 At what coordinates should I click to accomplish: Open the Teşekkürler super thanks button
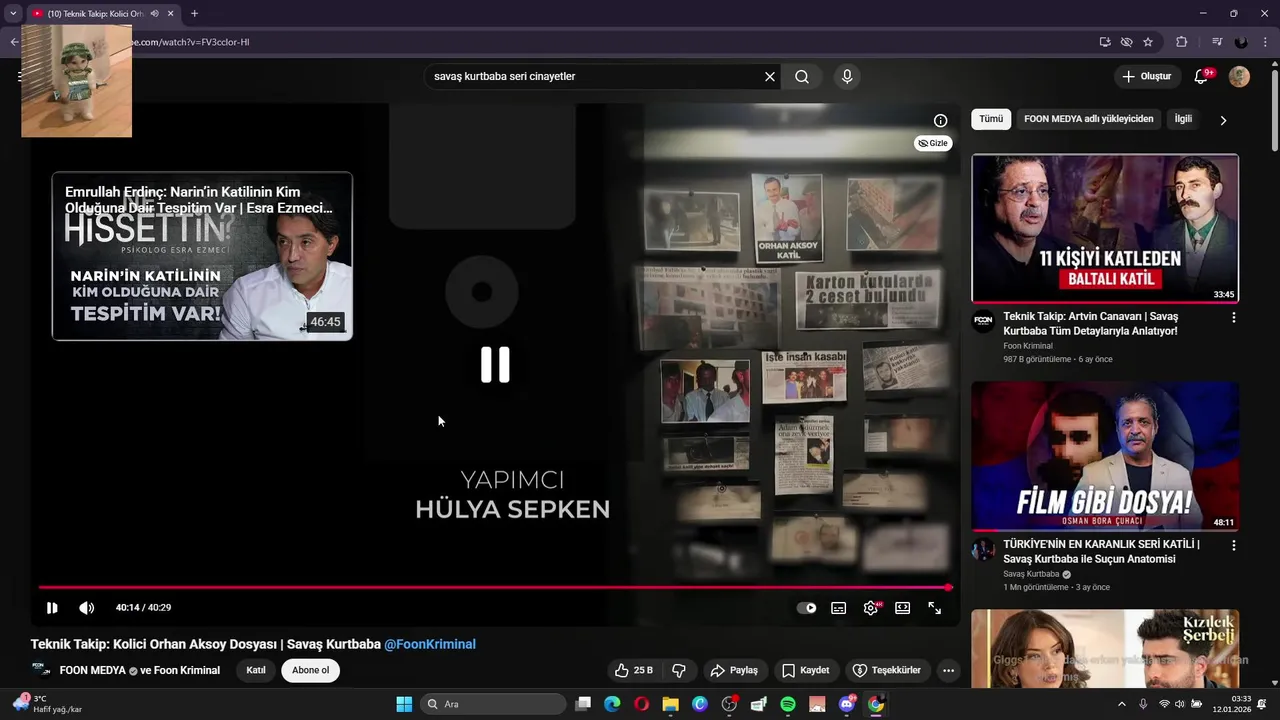coord(887,670)
